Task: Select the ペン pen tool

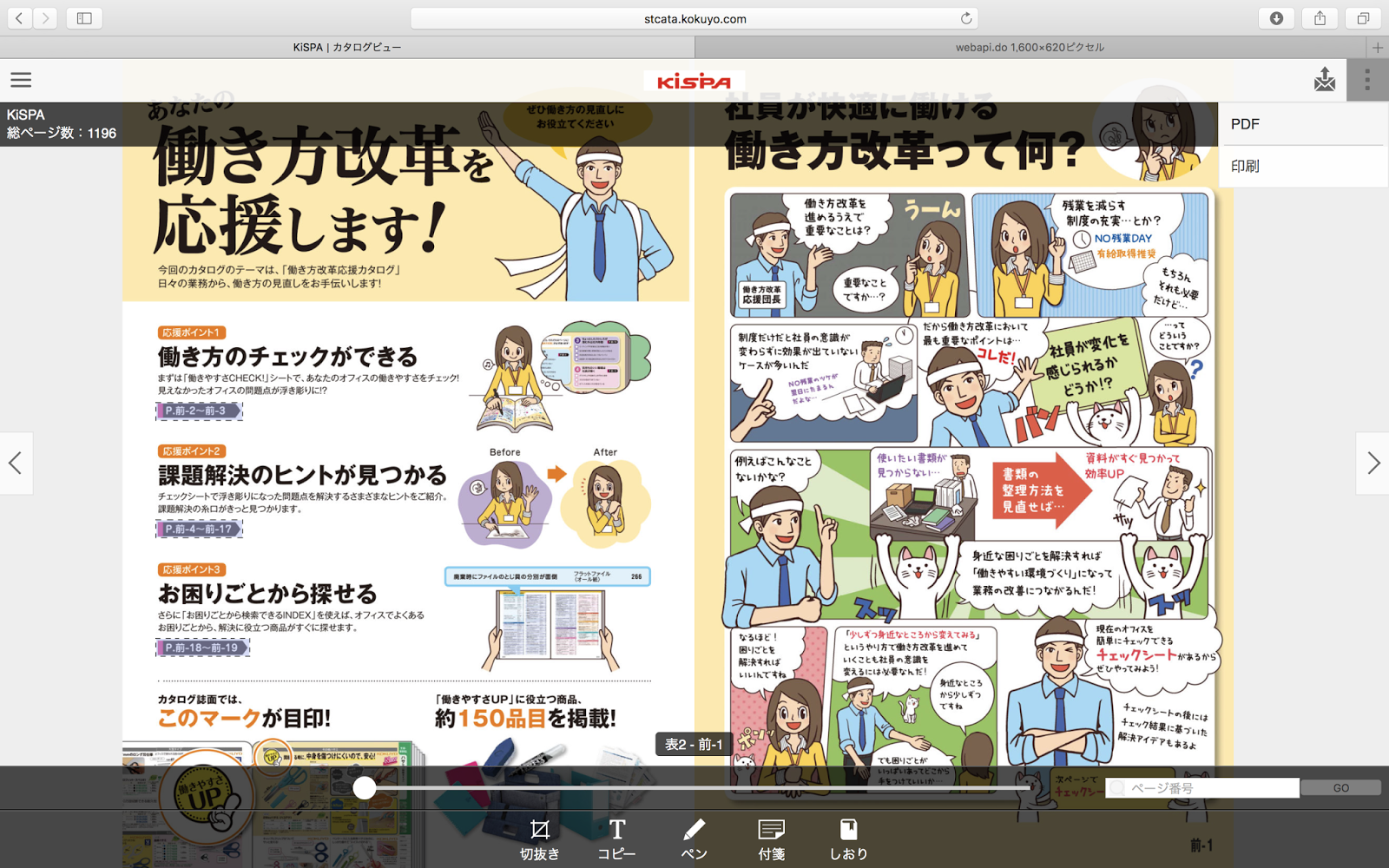Action: [x=694, y=839]
